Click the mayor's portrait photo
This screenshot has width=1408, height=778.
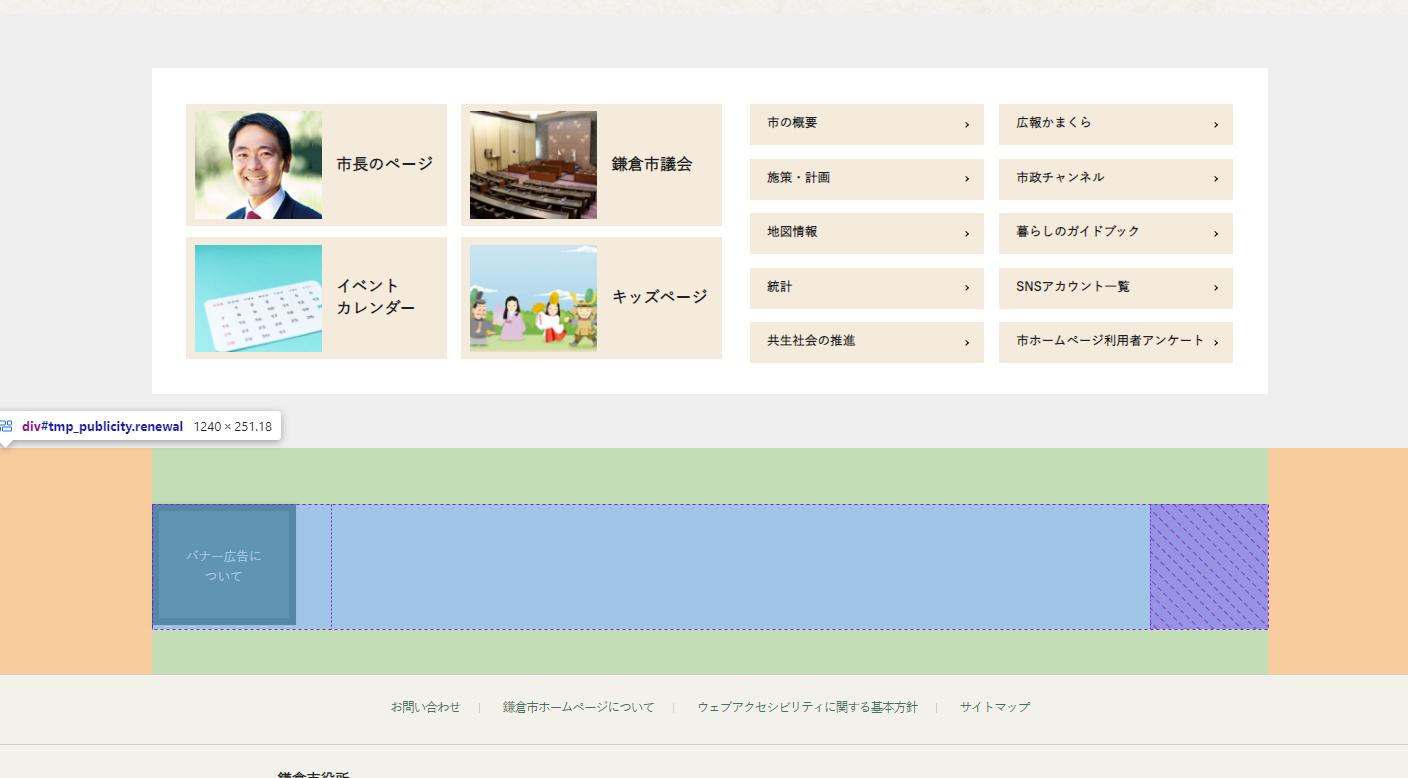[x=258, y=165]
